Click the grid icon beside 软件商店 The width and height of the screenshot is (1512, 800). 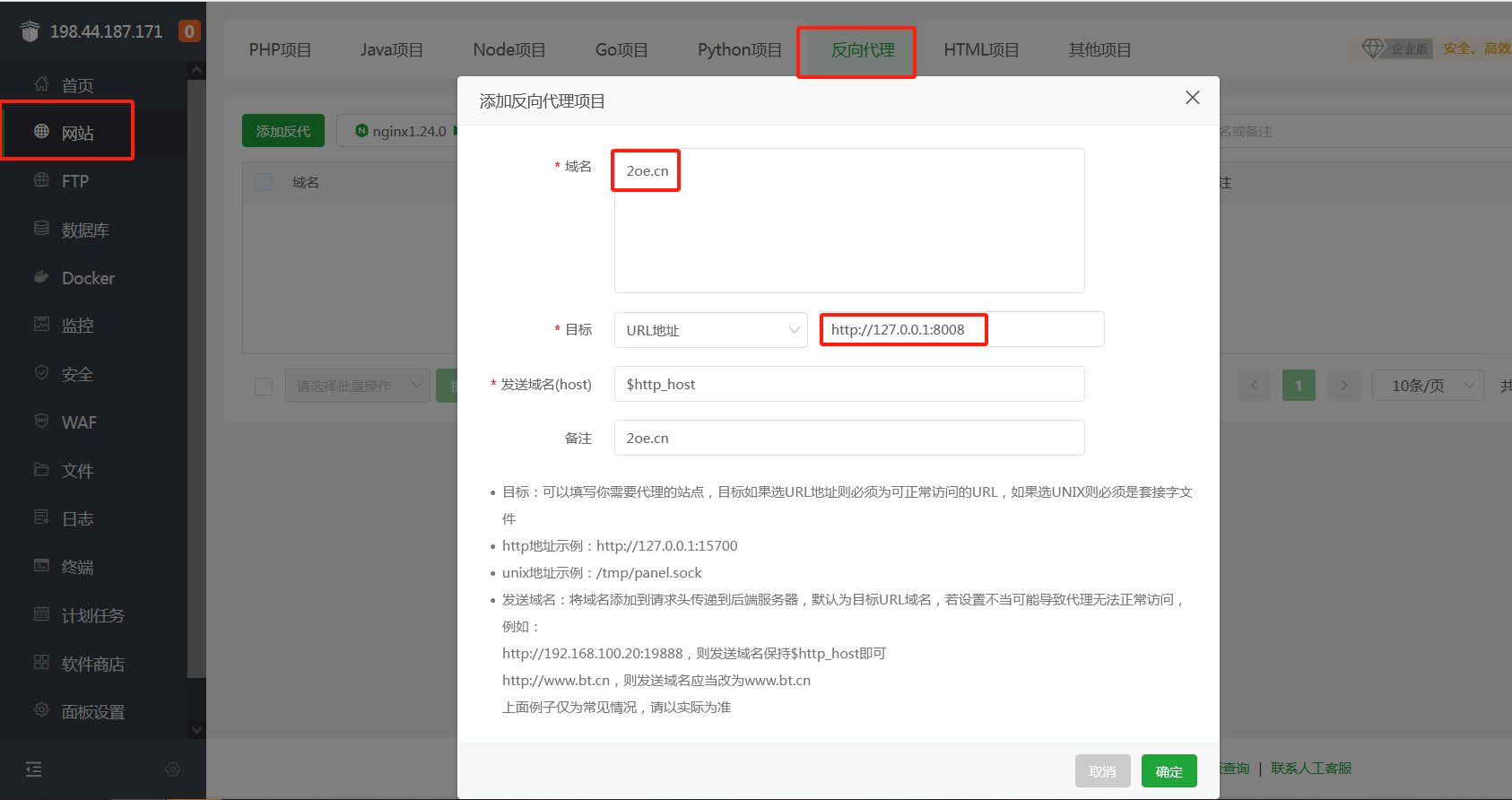(x=41, y=663)
